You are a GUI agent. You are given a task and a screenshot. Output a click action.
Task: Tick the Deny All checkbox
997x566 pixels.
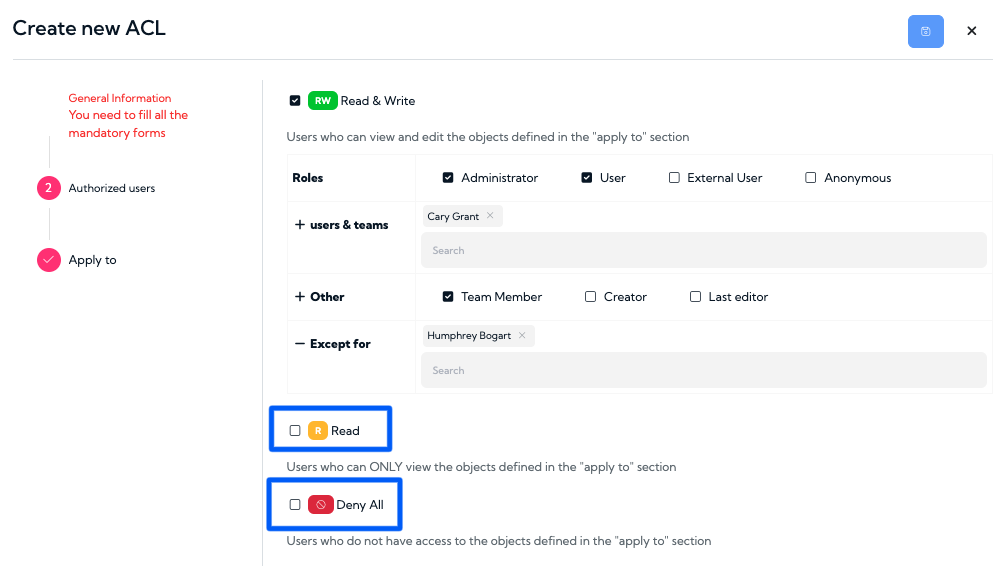[295, 504]
